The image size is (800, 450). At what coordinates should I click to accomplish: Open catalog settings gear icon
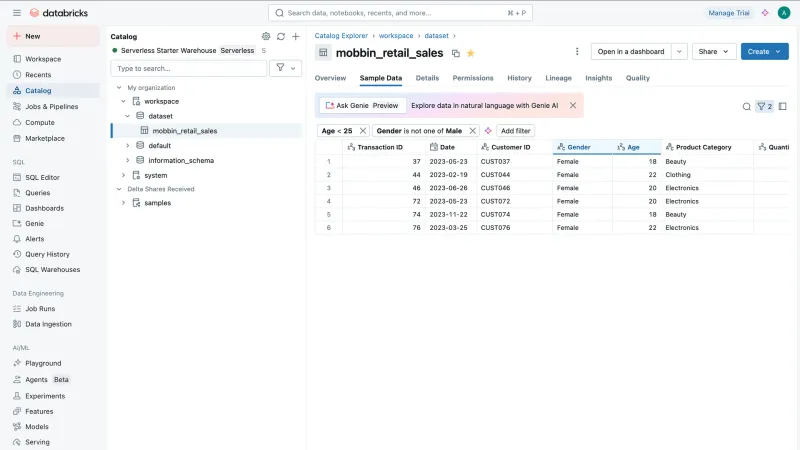pos(266,36)
